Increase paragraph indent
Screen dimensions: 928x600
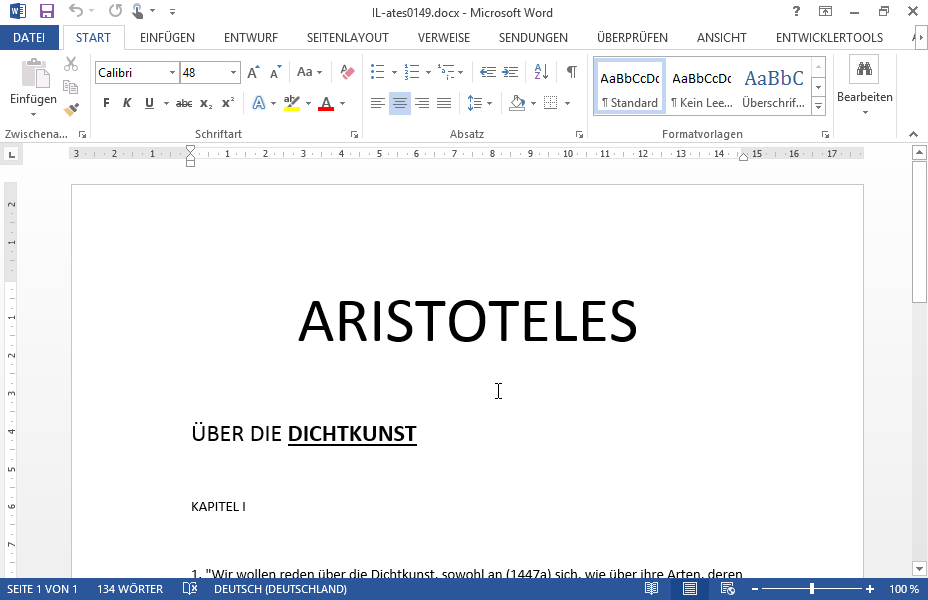pyautogui.click(x=510, y=72)
